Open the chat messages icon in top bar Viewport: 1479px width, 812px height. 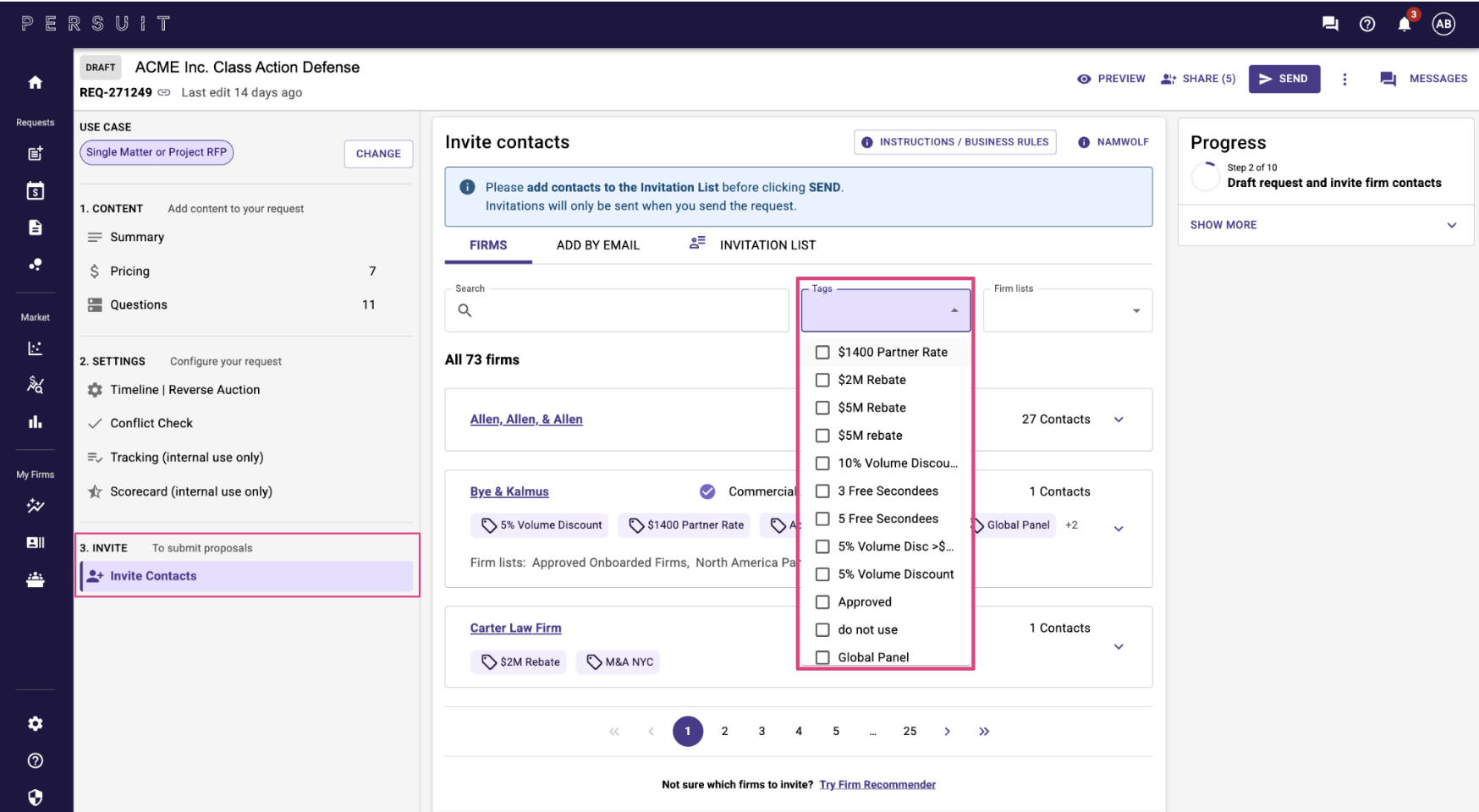1330,24
